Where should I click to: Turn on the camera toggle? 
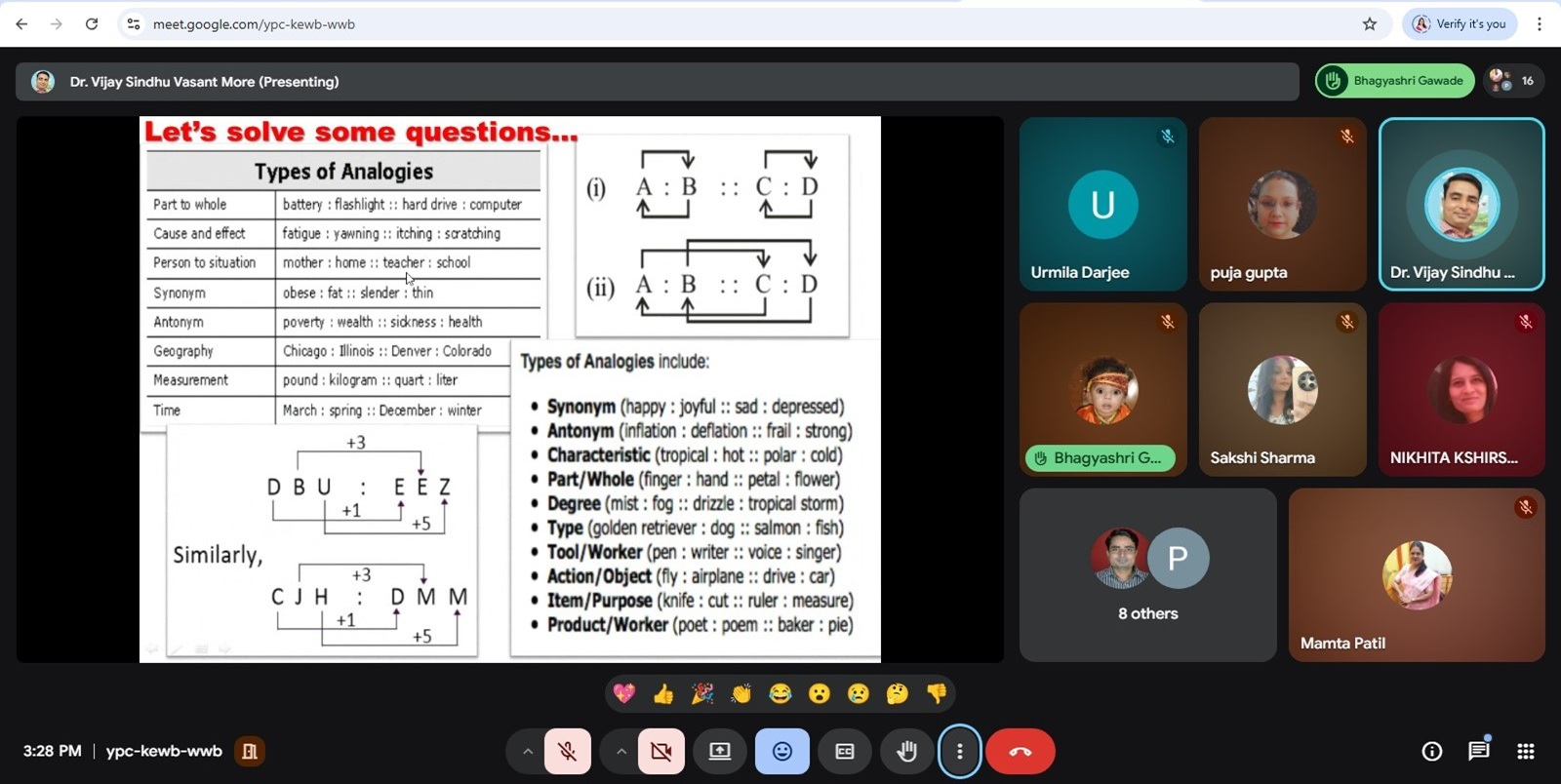[x=660, y=751]
